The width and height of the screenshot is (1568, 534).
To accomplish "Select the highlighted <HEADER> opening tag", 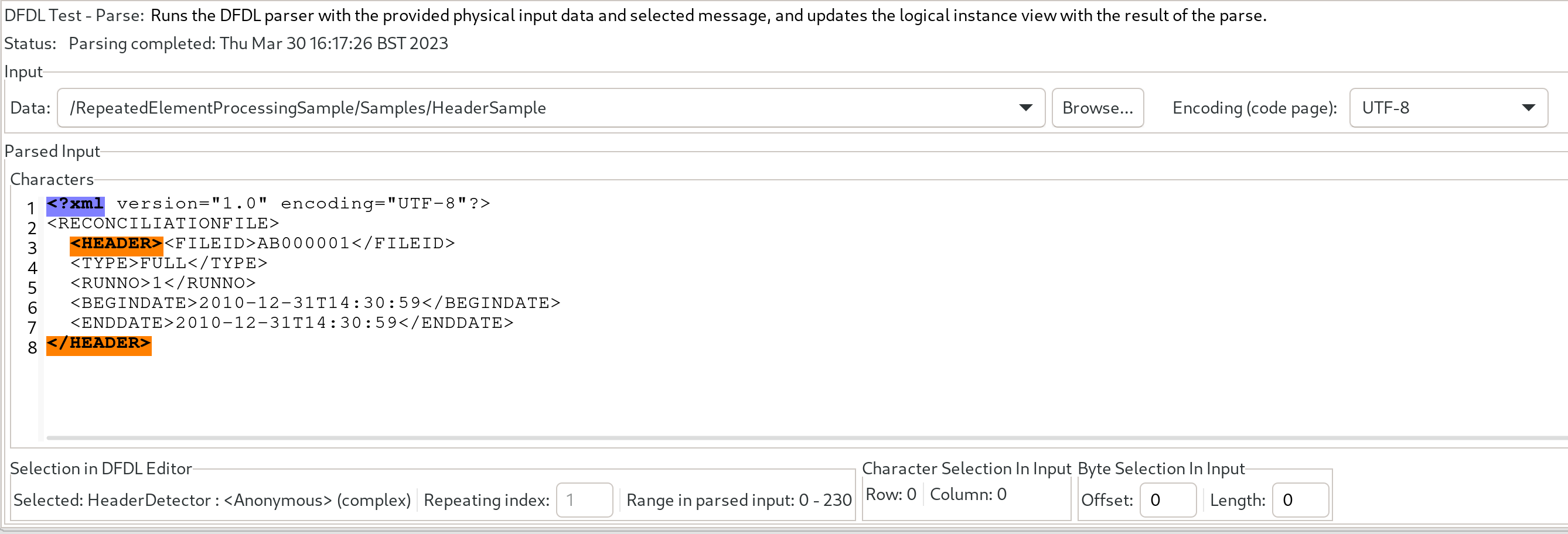I will pyautogui.click(x=115, y=243).
